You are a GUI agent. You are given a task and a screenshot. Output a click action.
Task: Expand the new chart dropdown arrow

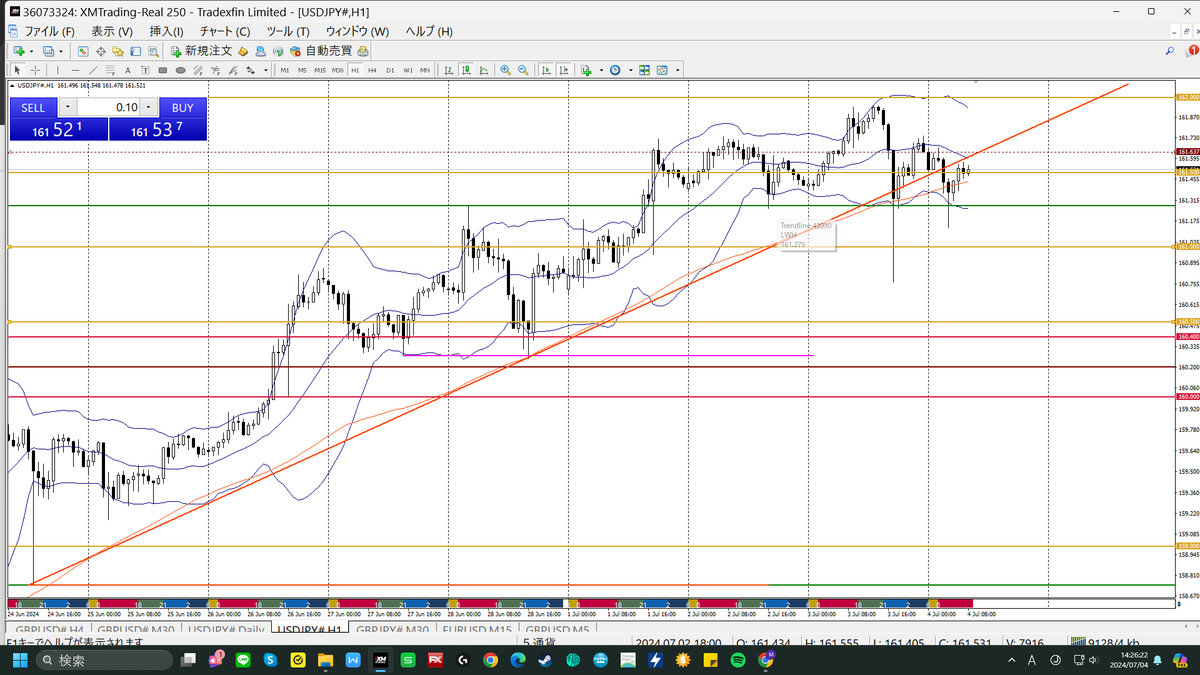pyautogui.click(x=31, y=51)
